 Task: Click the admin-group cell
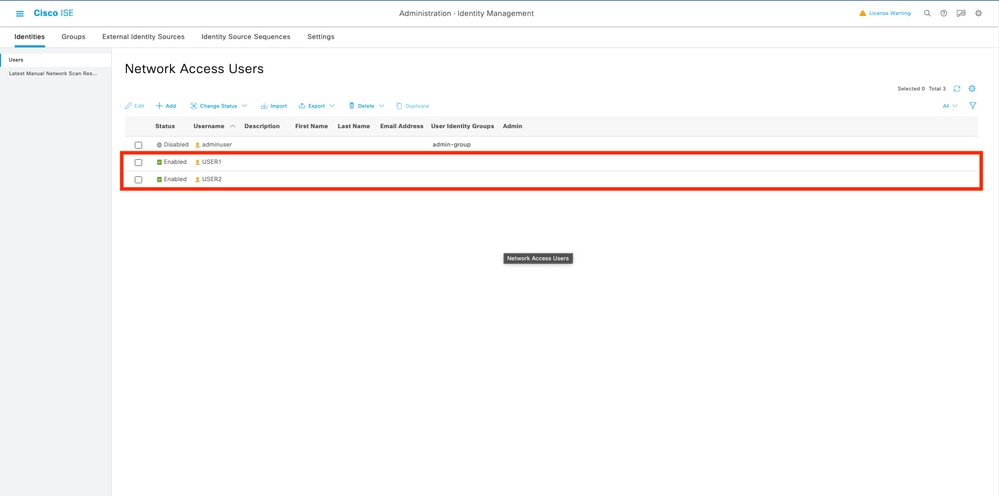click(451, 145)
